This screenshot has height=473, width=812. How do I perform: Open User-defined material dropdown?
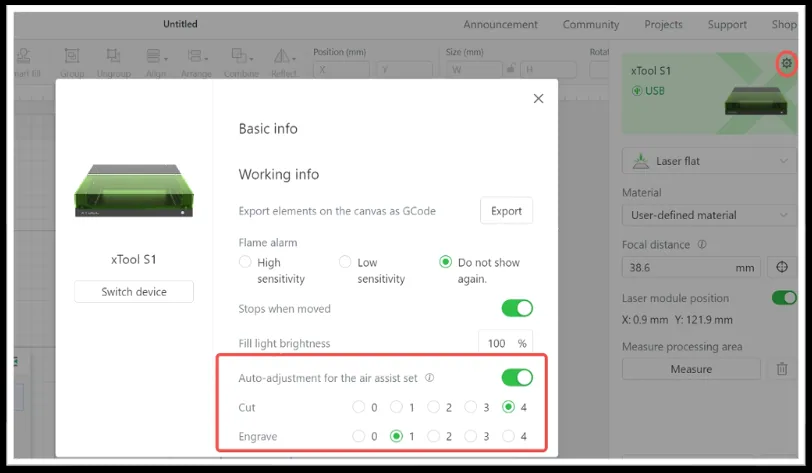709,215
